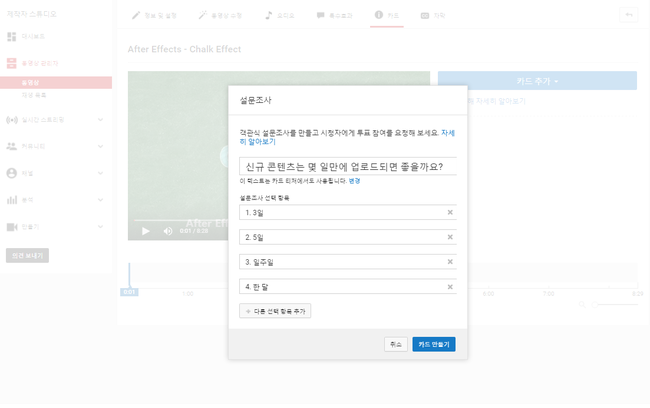Open the 자막 (CC subtitles) tab
This screenshot has width=650, height=408.
pyautogui.click(x=433, y=15)
